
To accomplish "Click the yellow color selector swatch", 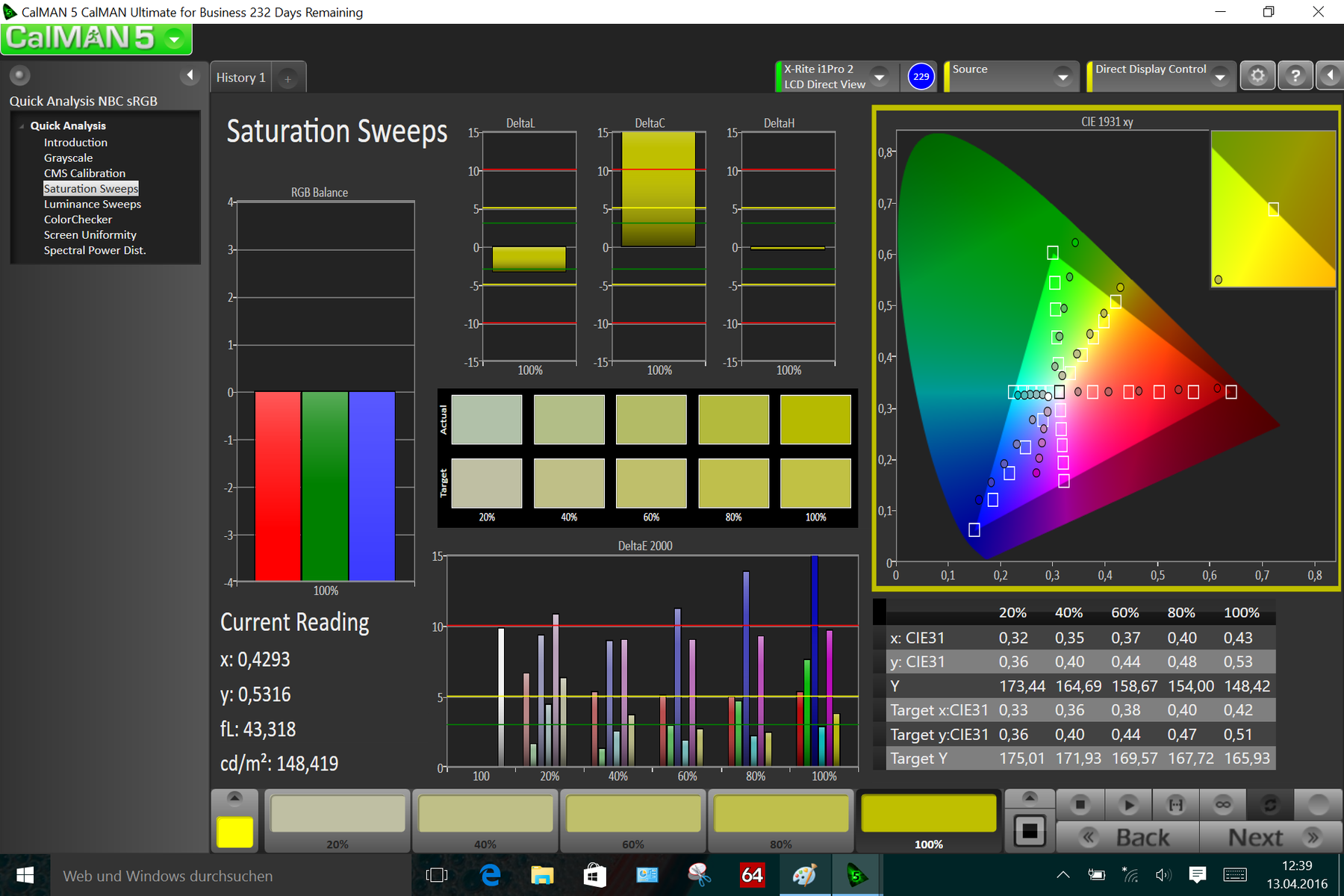I will point(234,832).
